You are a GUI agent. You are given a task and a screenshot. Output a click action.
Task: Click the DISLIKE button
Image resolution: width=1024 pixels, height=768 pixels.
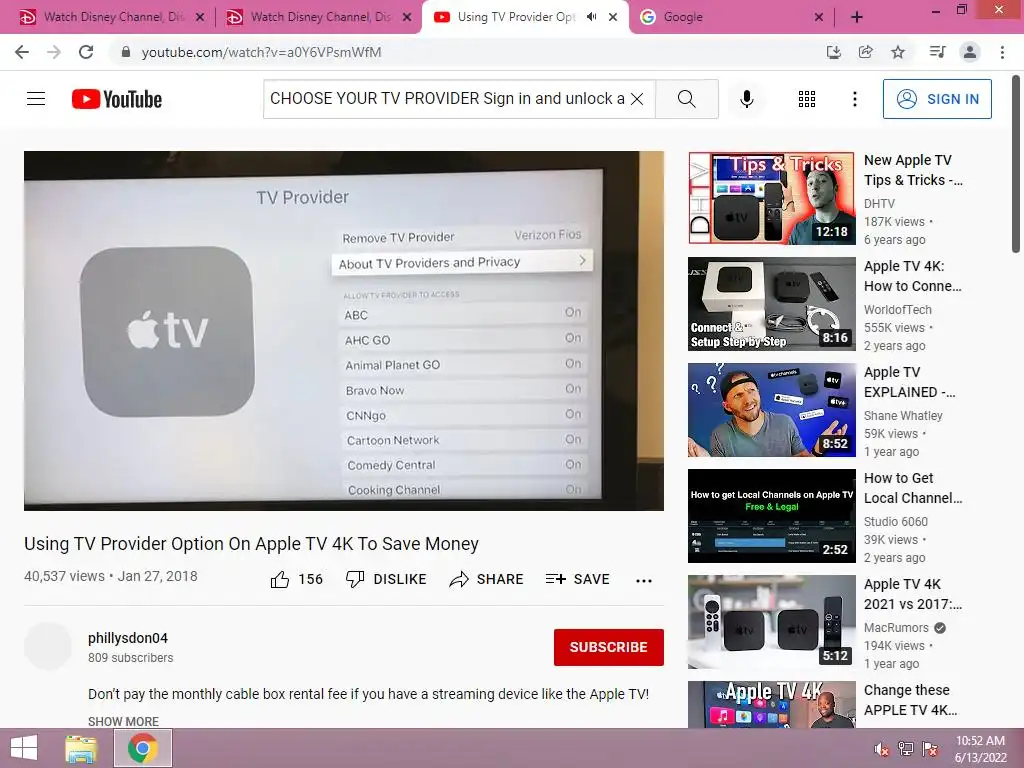tap(386, 579)
